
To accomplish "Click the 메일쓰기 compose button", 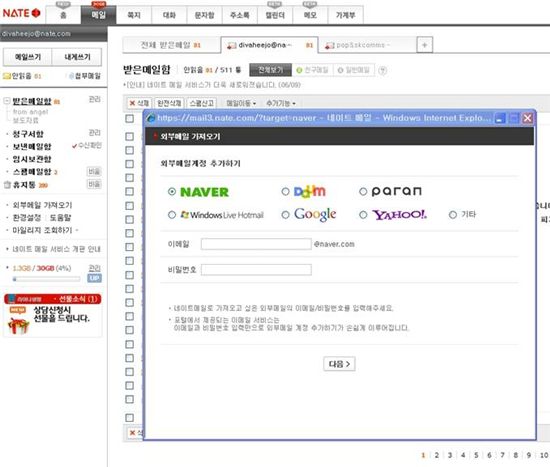I will click(28, 57).
